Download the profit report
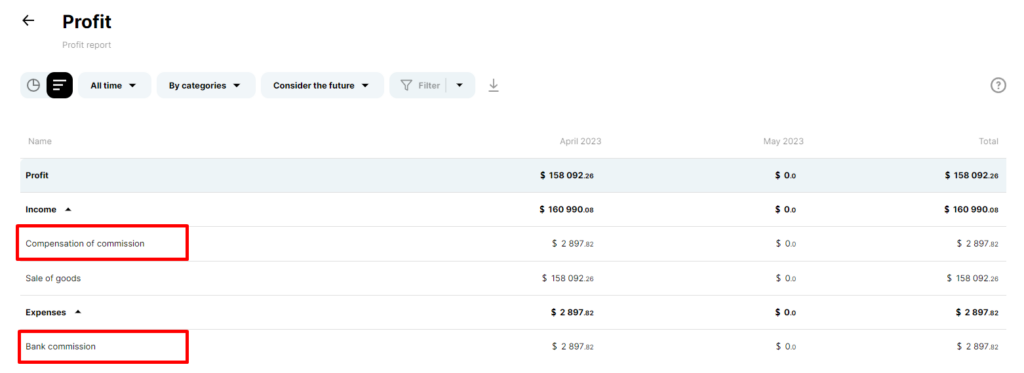Screen dimensions: 1024x373 coord(494,86)
